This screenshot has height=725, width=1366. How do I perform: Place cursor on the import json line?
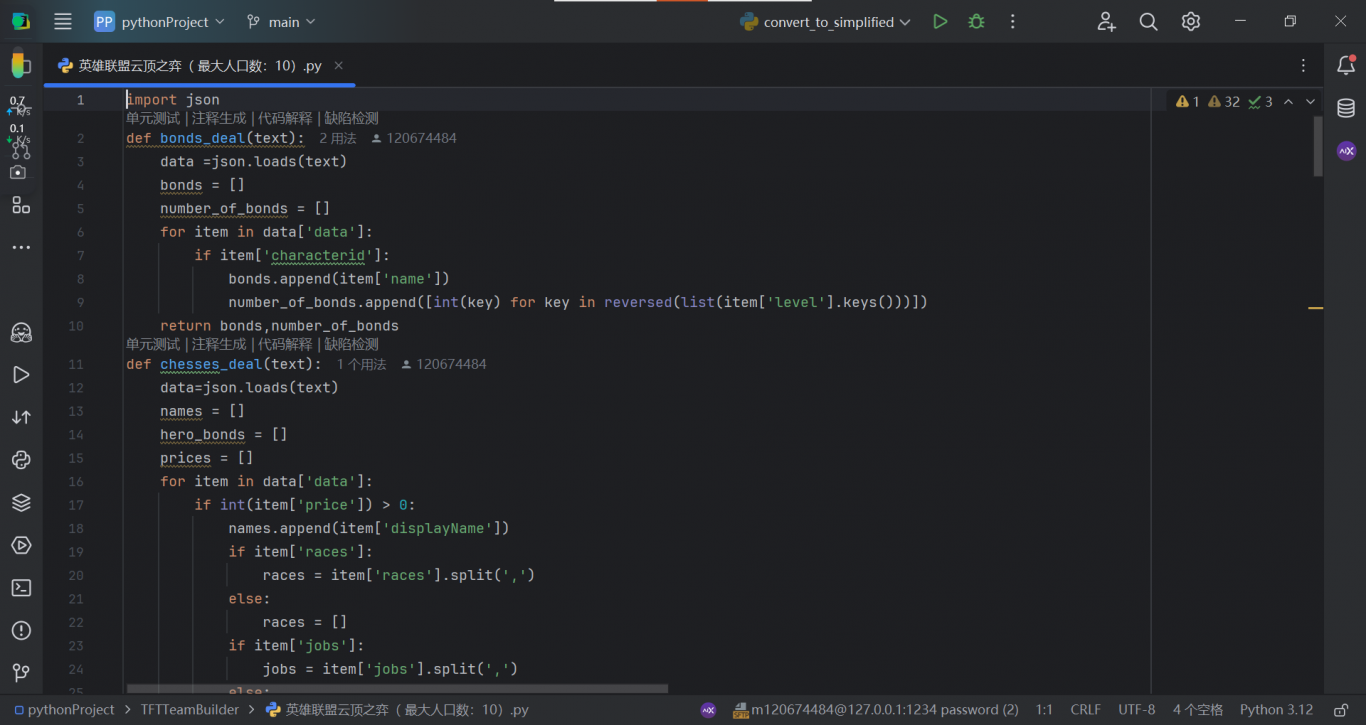[172, 100]
